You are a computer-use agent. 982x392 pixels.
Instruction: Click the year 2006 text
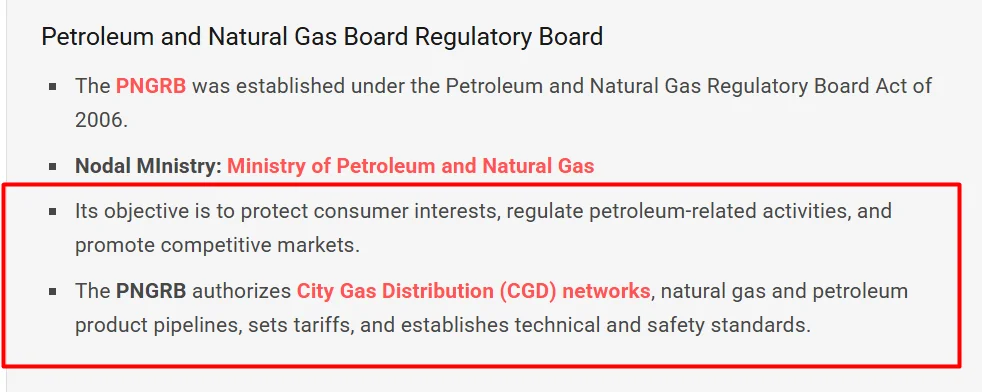101,120
